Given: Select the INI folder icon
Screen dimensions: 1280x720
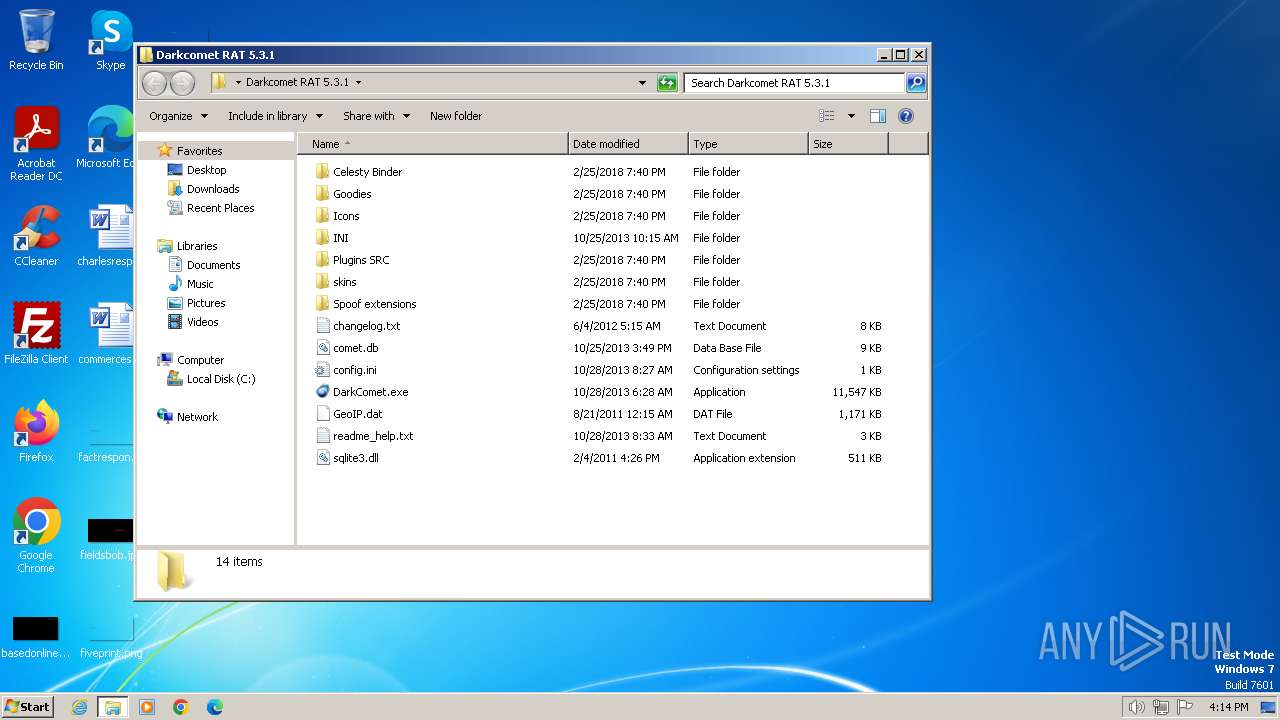Looking at the screenshot, I should pos(322,238).
